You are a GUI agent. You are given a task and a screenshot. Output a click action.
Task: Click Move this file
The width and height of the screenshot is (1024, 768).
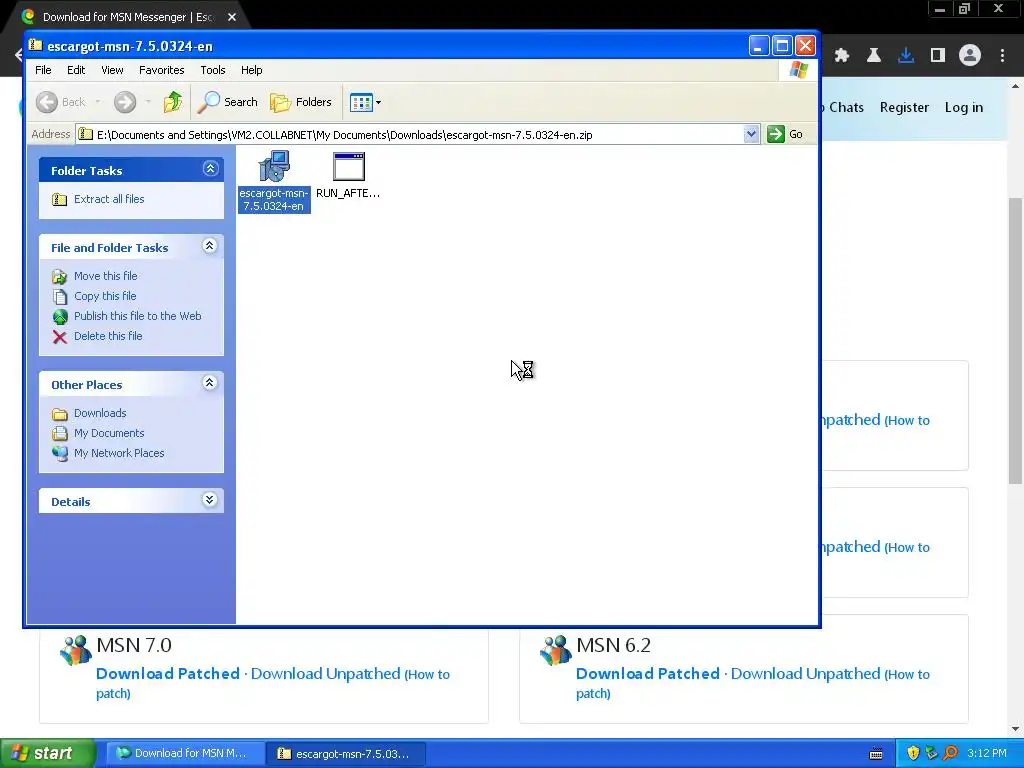(x=105, y=276)
